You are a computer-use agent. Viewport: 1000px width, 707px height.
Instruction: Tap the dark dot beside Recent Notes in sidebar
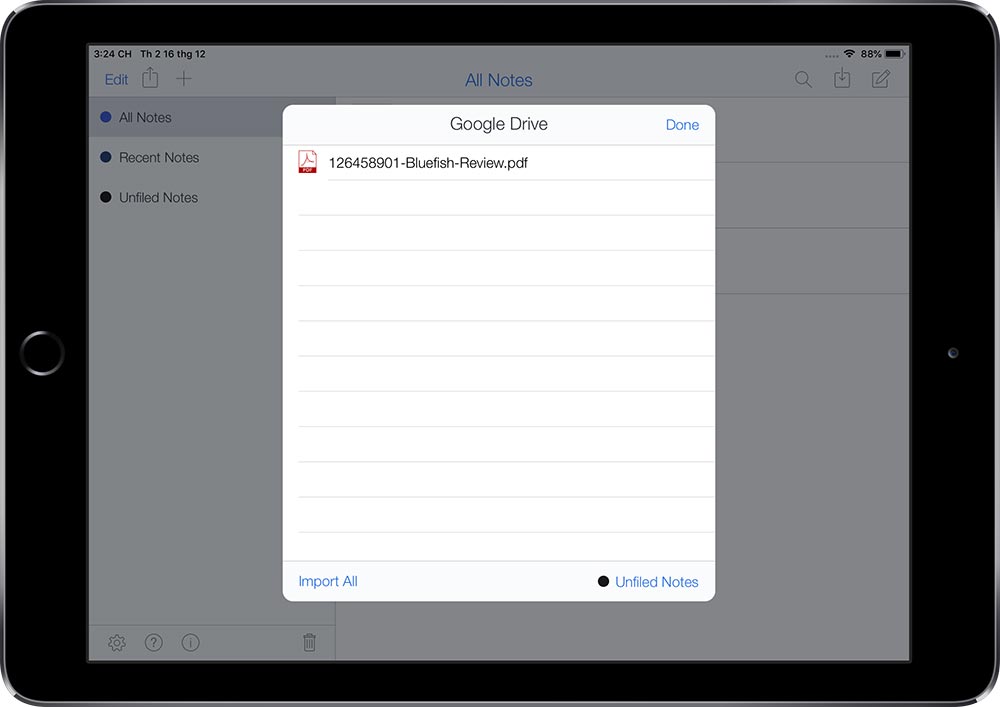coord(106,157)
